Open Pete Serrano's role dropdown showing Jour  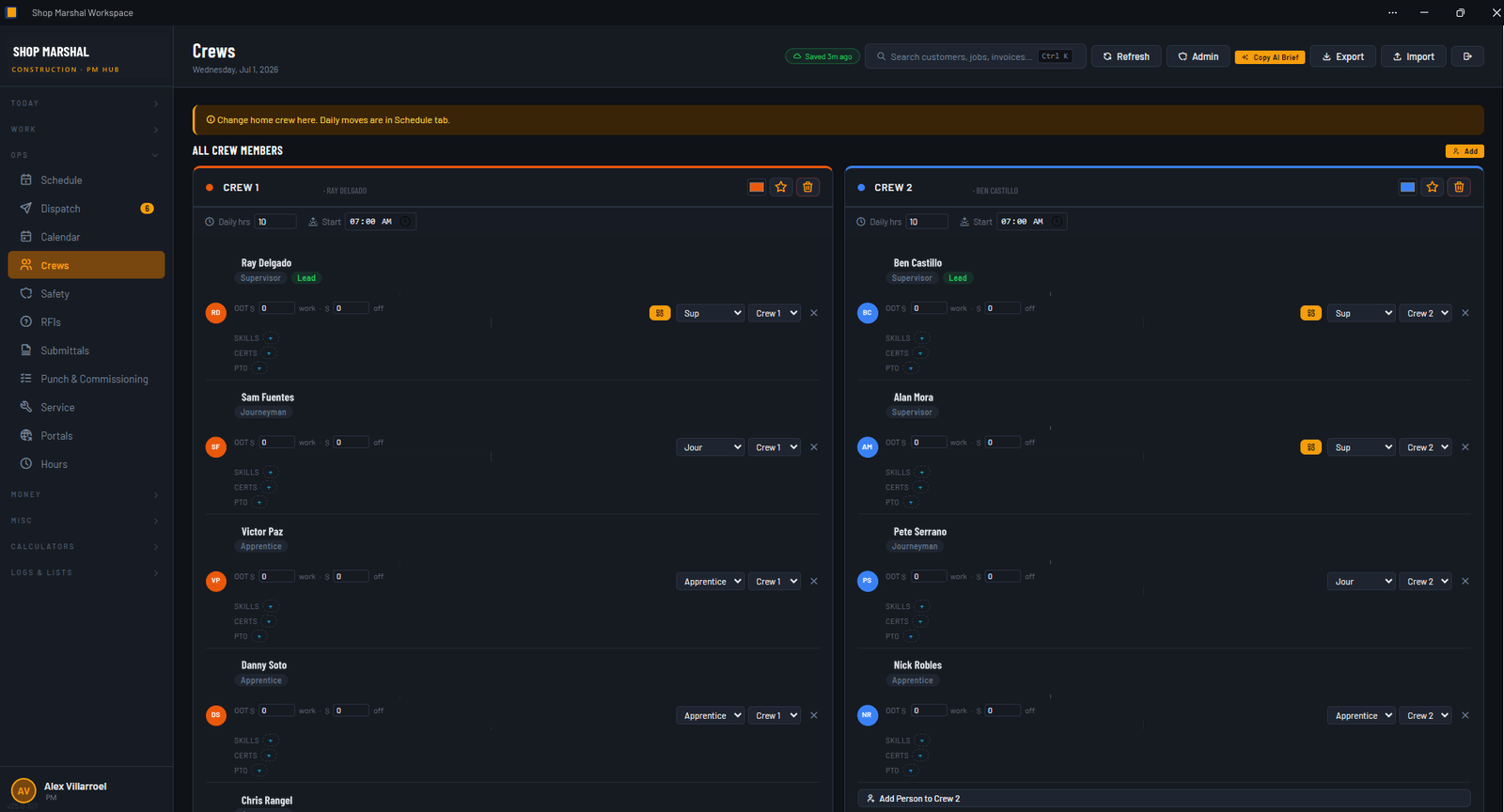point(1361,582)
